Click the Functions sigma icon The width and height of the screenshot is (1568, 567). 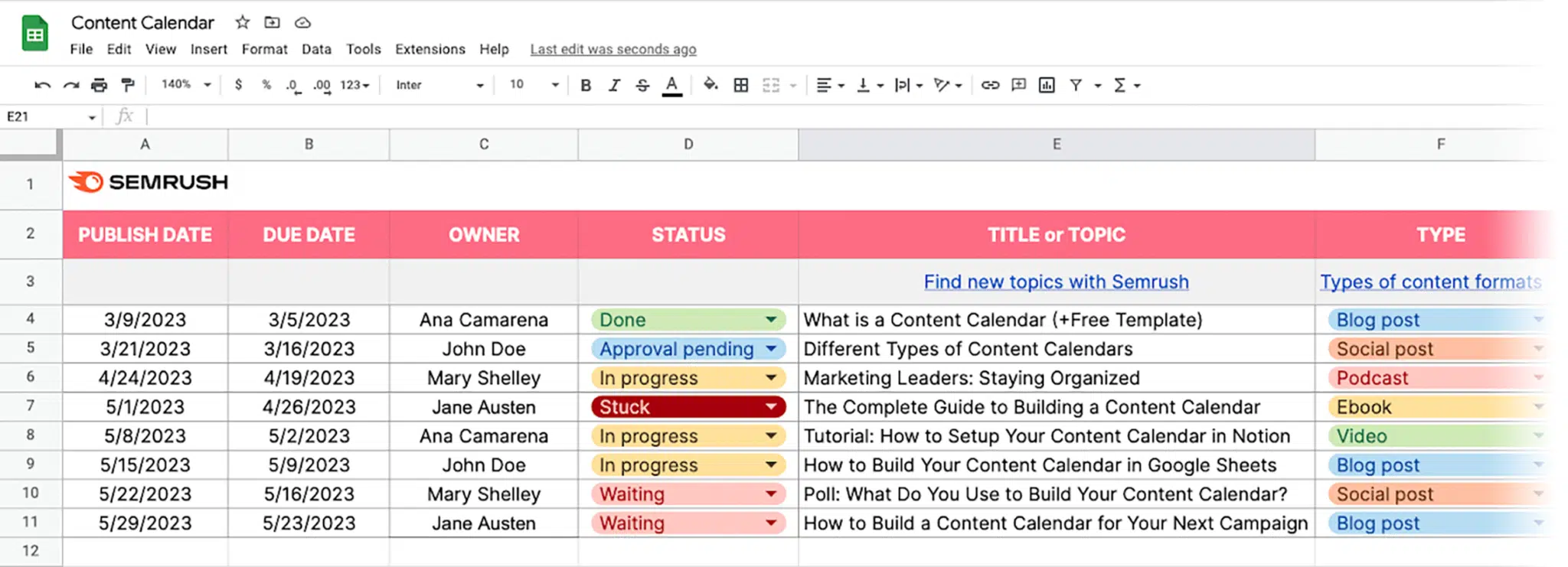[x=1120, y=85]
